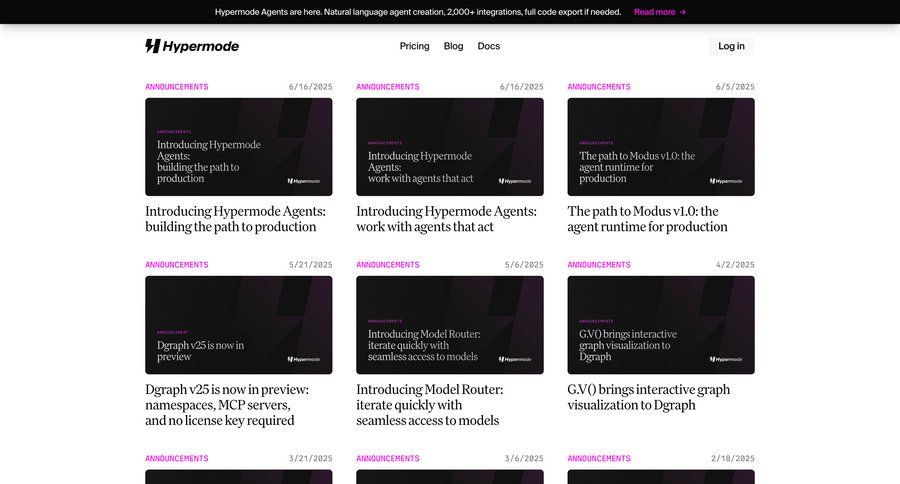Image resolution: width=900 pixels, height=484 pixels.
Task: Open the Pricing page
Action: [x=414, y=46]
